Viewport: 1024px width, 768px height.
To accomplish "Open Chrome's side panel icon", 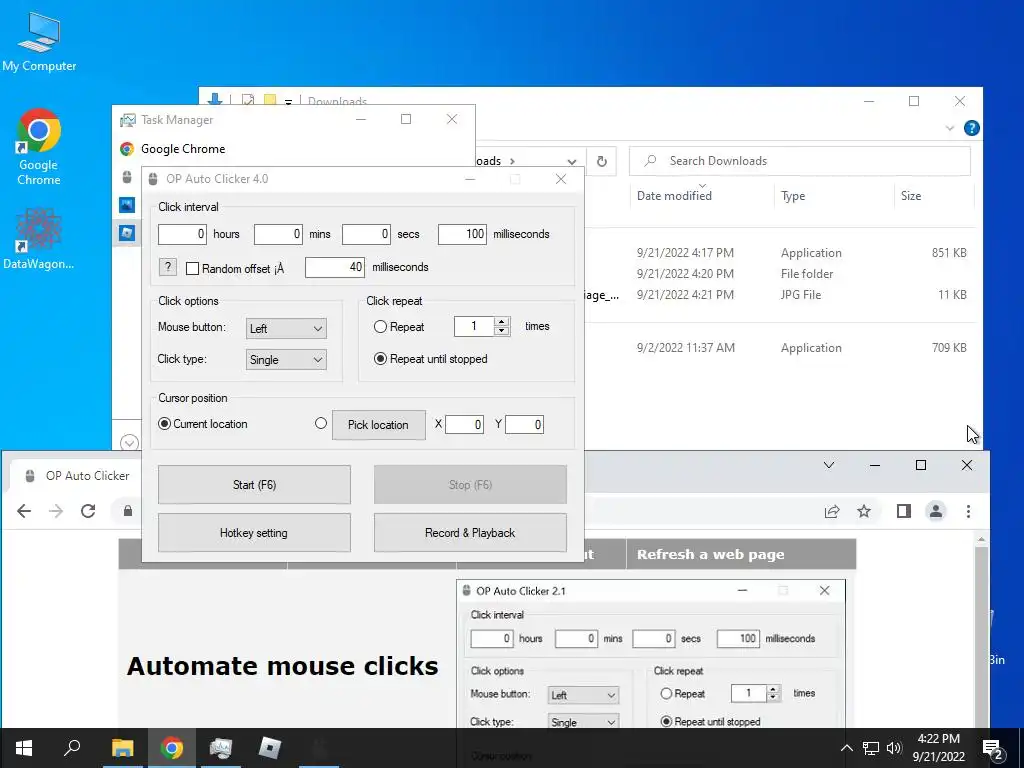I will [904, 511].
